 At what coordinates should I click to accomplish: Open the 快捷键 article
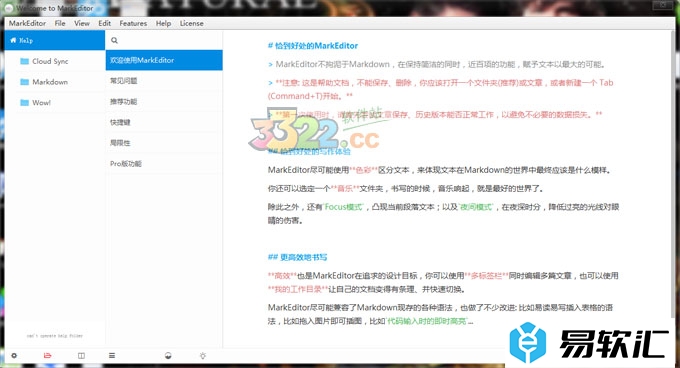164,122
